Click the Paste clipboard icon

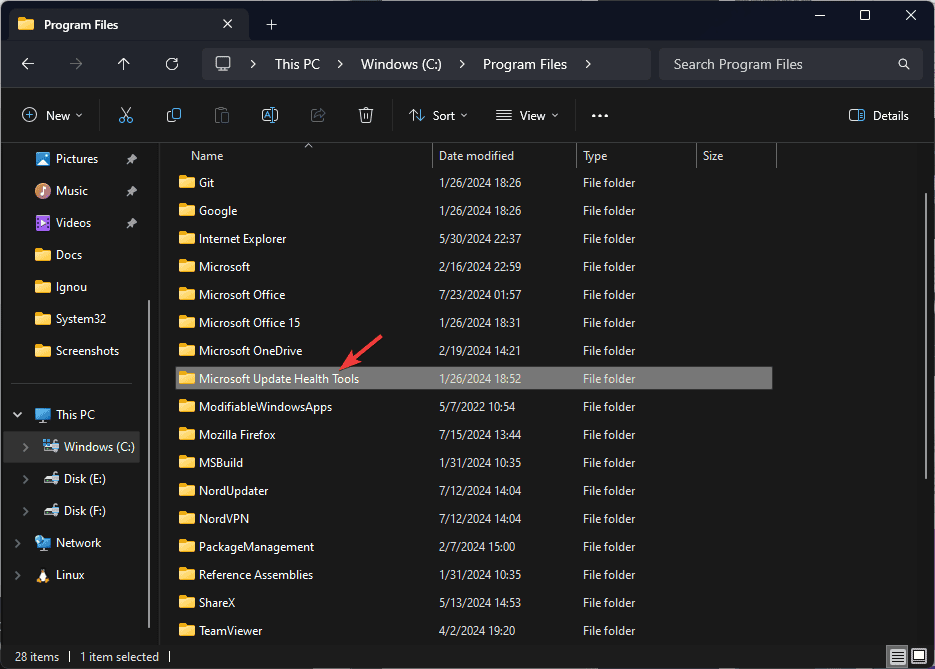tap(222, 115)
